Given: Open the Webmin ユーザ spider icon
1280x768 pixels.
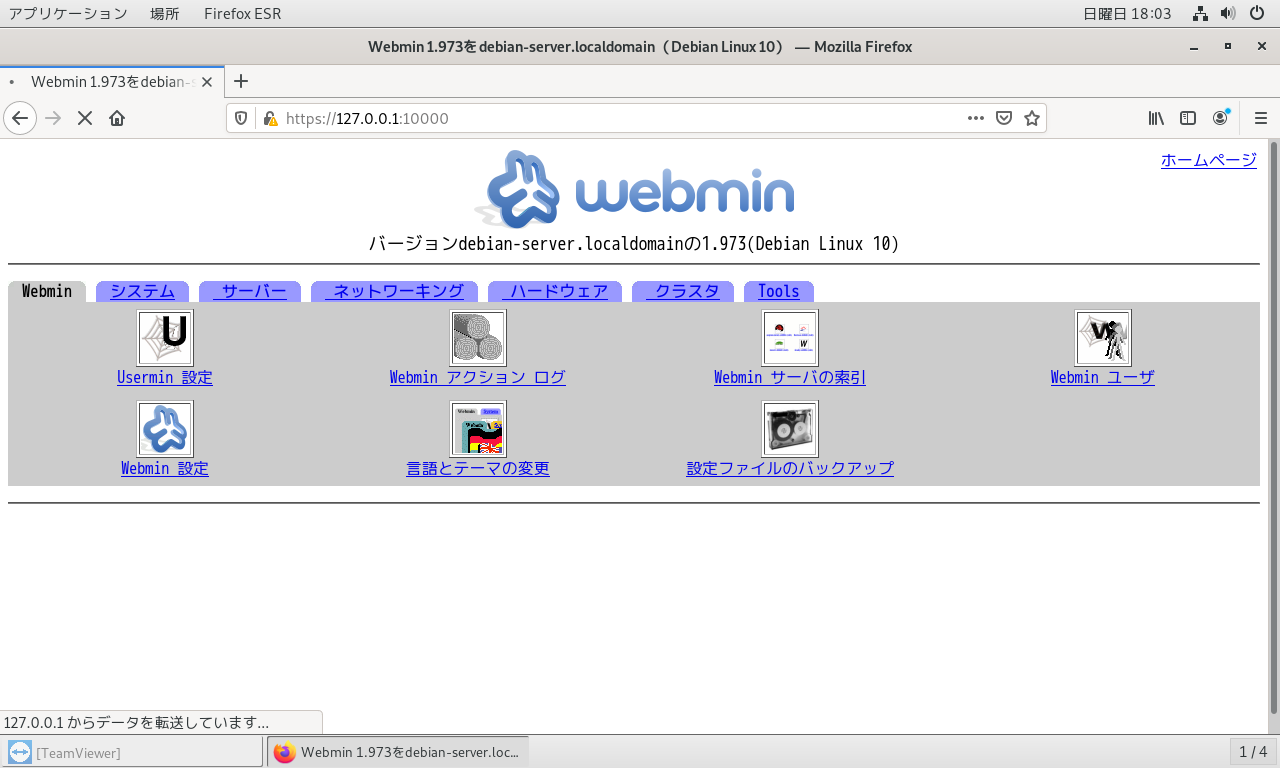Looking at the screenshot, I should click(1103, 338).
